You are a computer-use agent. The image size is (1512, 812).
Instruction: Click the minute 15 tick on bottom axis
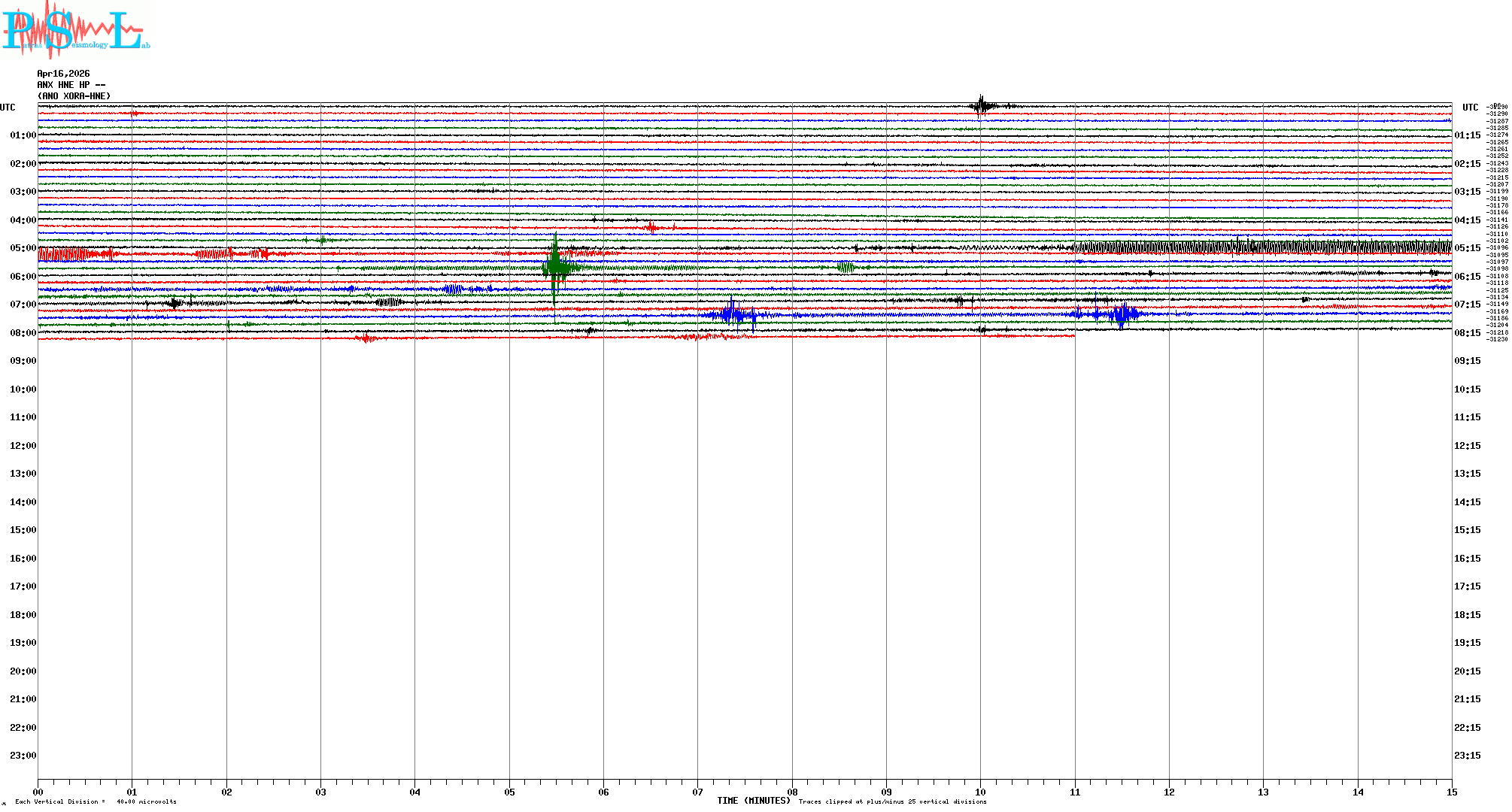pyautogui.click(x=1451, y=792)
